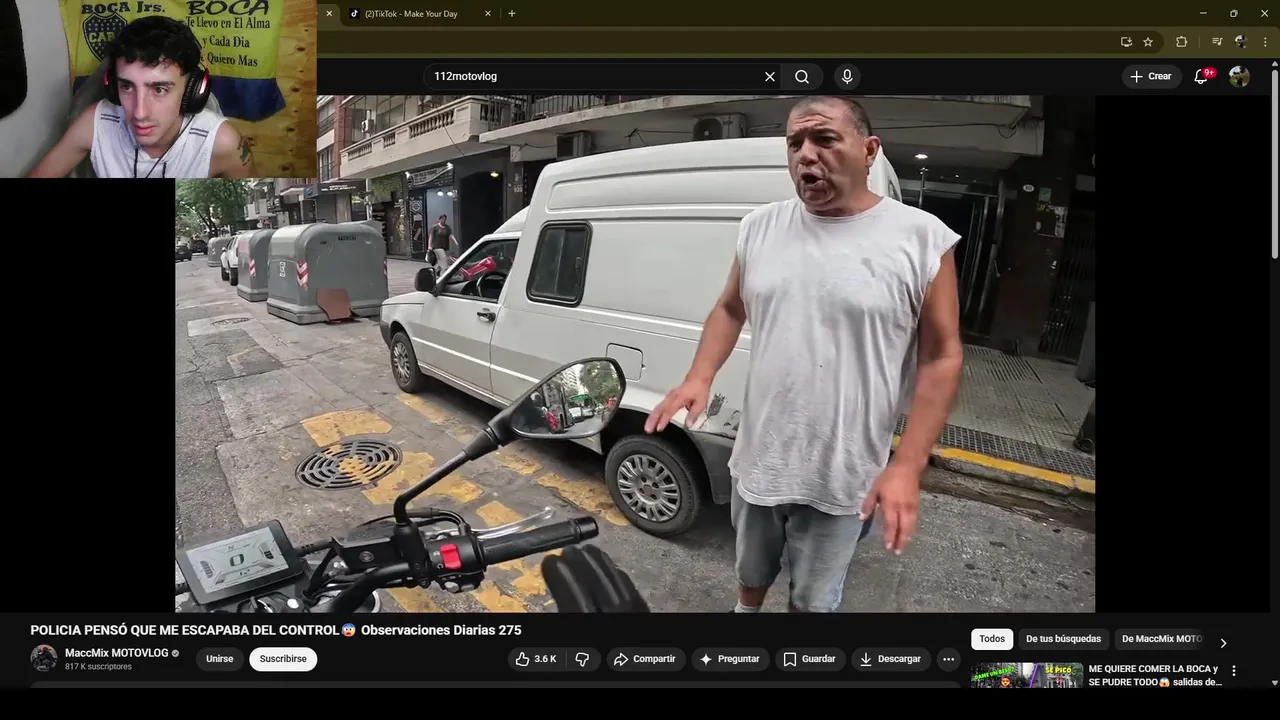
Task: Close the TikTok - Make Your Day tab
Action: [x=488, y=14]
